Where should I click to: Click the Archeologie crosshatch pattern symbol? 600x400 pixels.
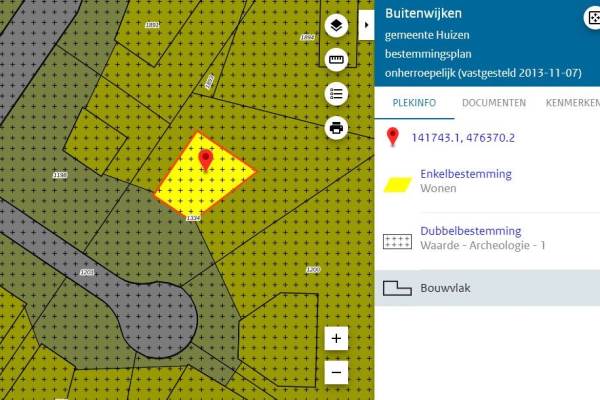tap(398, 240)
